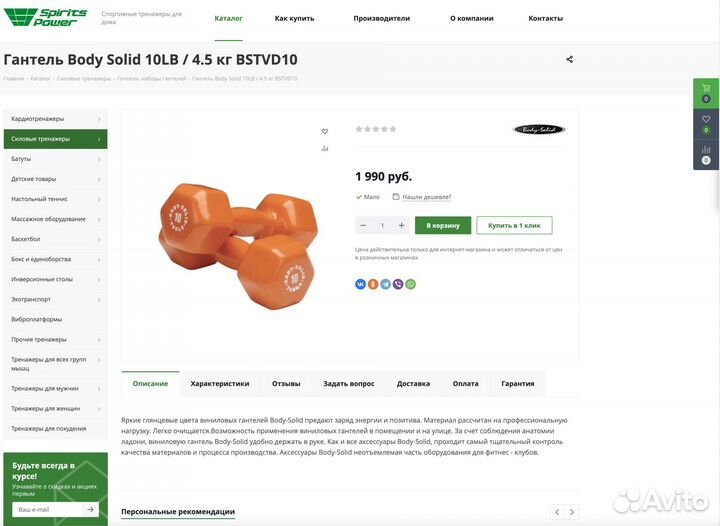Expand the Кардиотренажеры category
The height and width of the screenshot is (526, 720).
[x=56, y=119]
